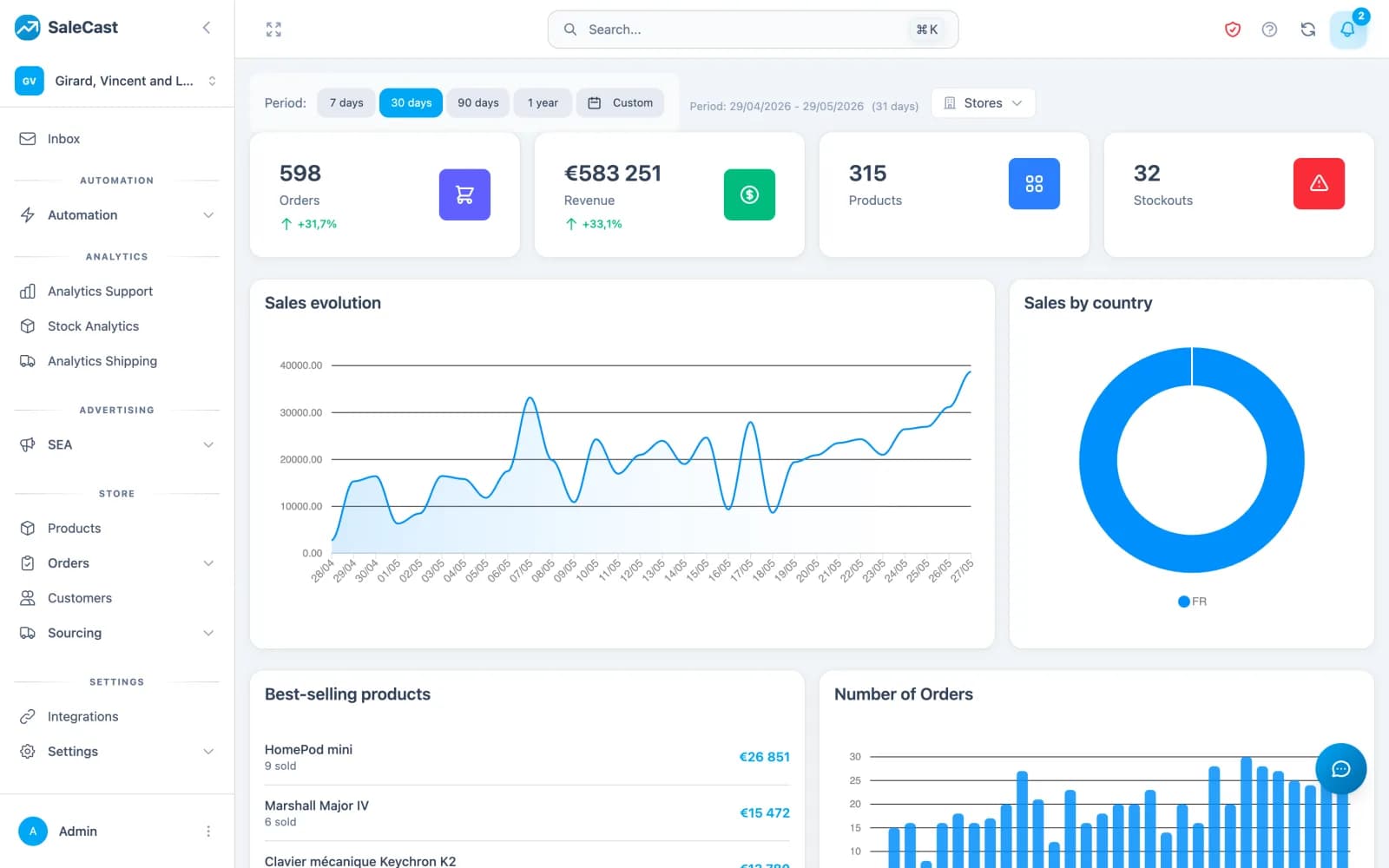Toggle FR legend color dot
The image size is (1389, 868).
point(1183,602)
